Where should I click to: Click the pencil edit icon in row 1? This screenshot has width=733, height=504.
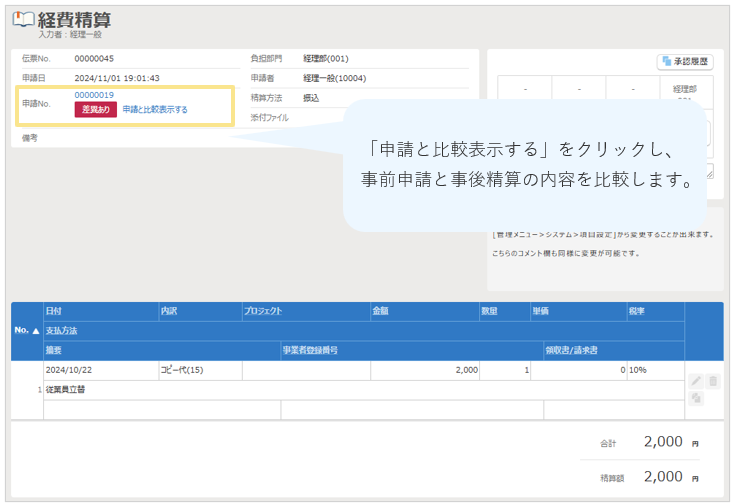click(x=696, y=381)
